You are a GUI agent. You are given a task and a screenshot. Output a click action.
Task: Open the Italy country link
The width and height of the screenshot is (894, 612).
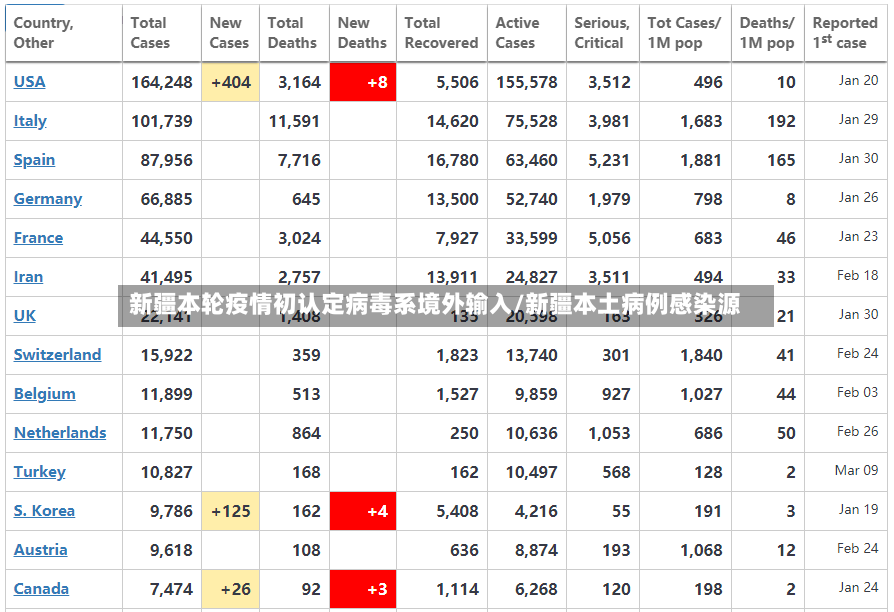[30, 121]
